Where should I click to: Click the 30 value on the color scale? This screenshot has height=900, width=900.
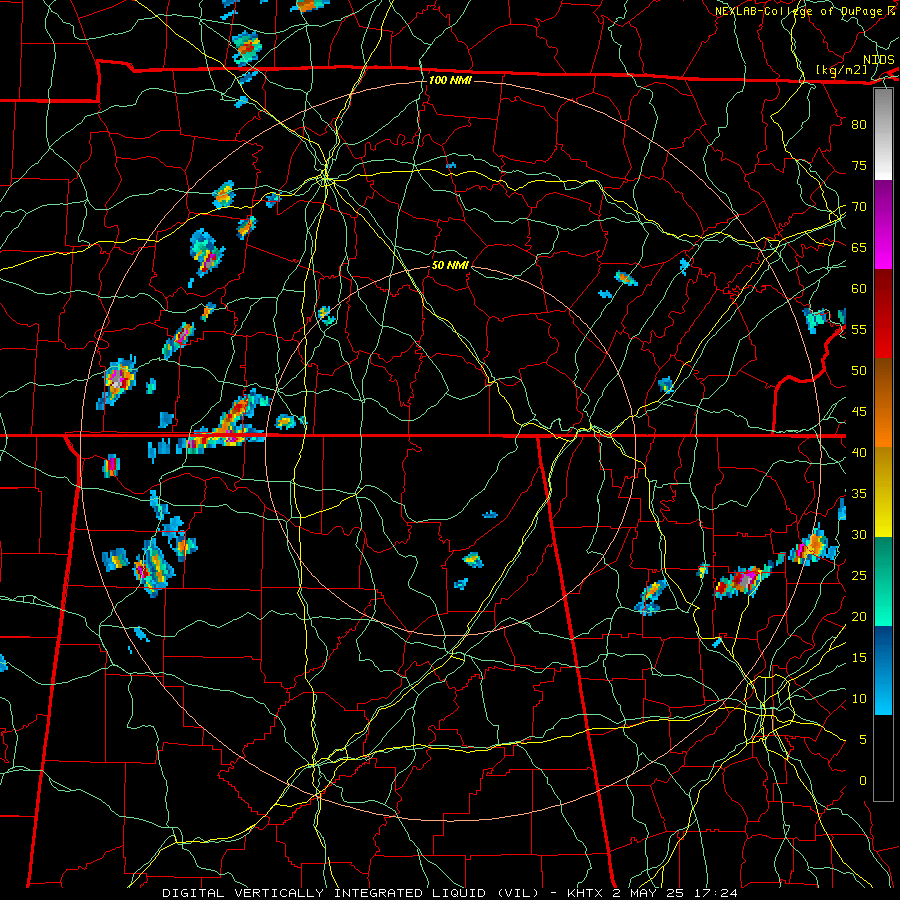click(x=859, y=534)
